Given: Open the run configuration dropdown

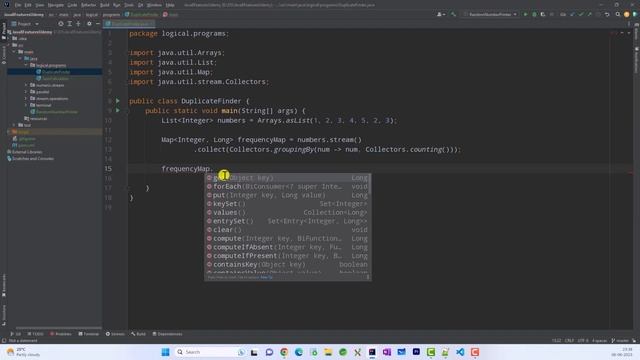Looking at the screenshot, I should [490, 14].
